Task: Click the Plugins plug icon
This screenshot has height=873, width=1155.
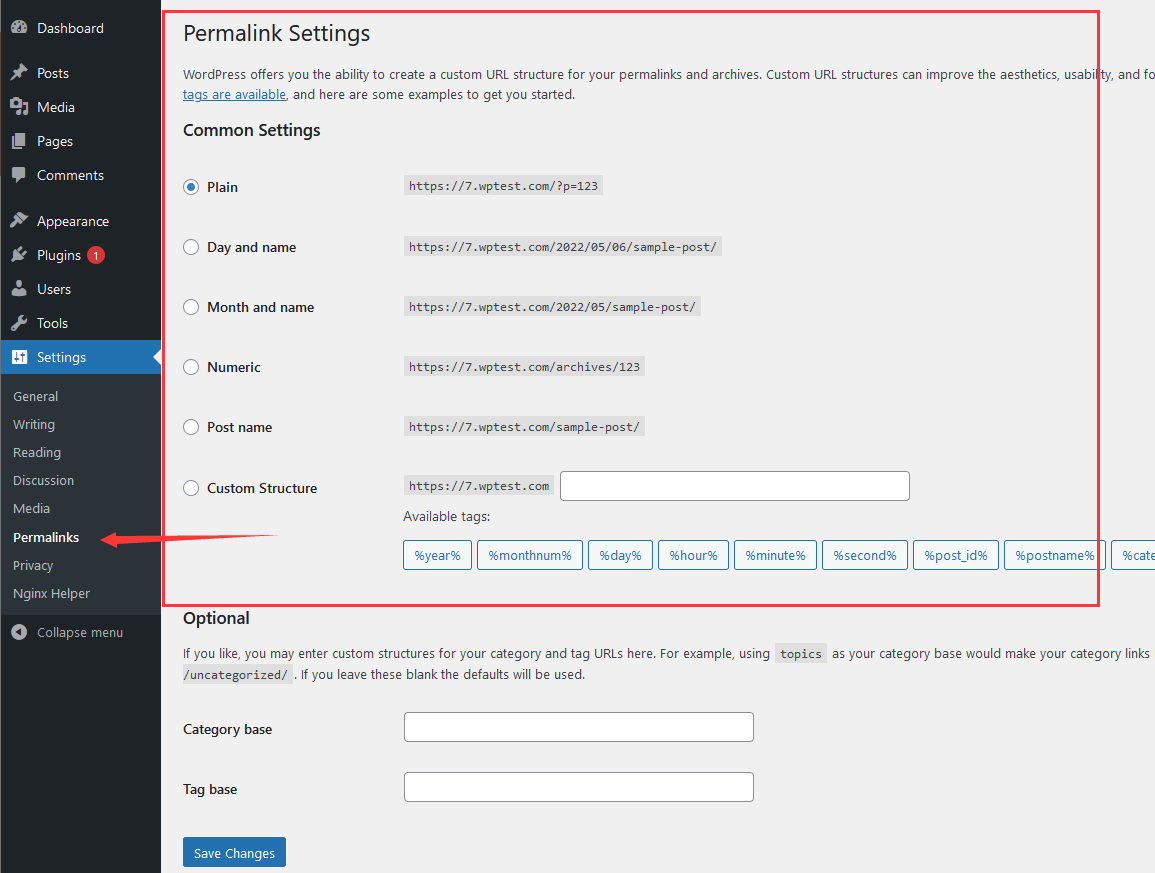Action: click(19, 255)
